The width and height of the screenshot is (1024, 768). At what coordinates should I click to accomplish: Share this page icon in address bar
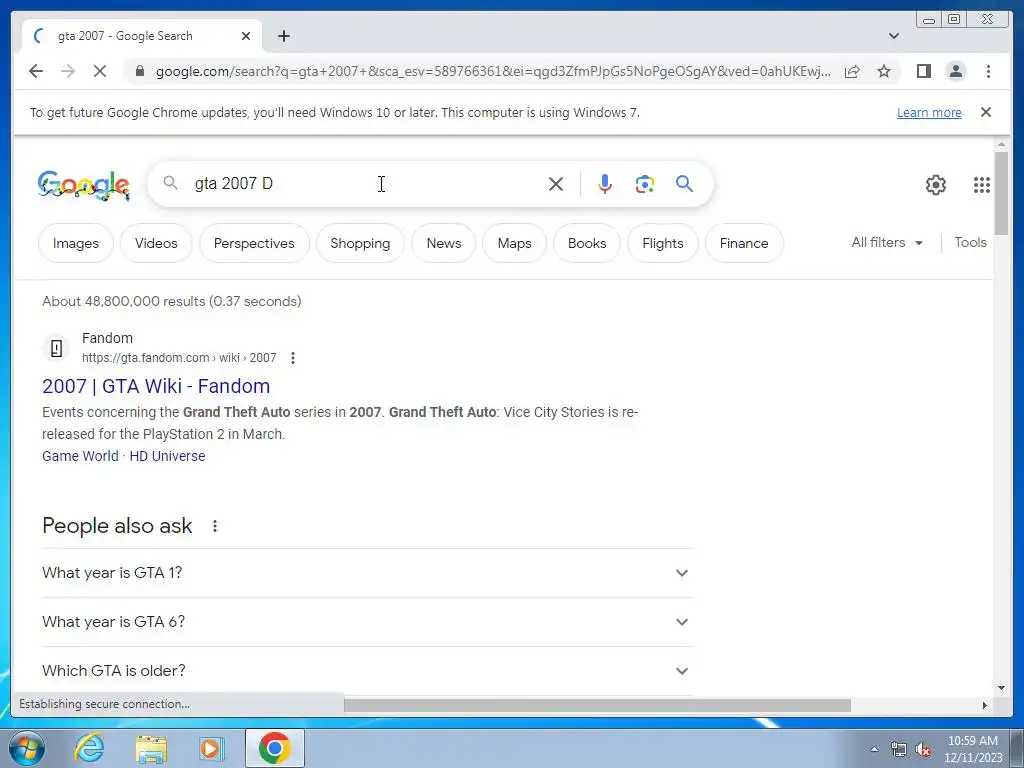[852, 71]
